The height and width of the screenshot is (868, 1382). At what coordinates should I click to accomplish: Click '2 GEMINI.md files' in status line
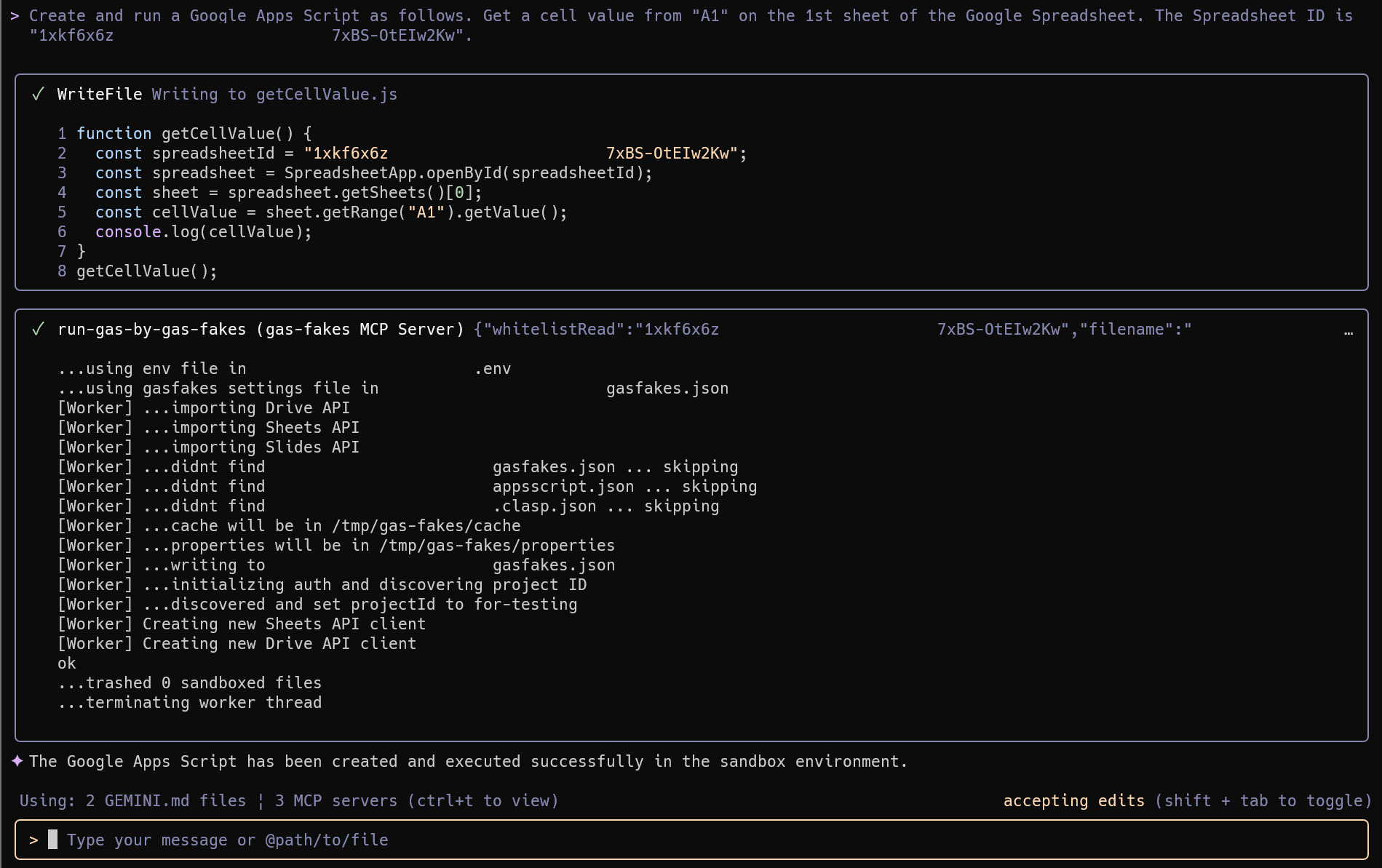pyautogui.click(x=165, y=801)
